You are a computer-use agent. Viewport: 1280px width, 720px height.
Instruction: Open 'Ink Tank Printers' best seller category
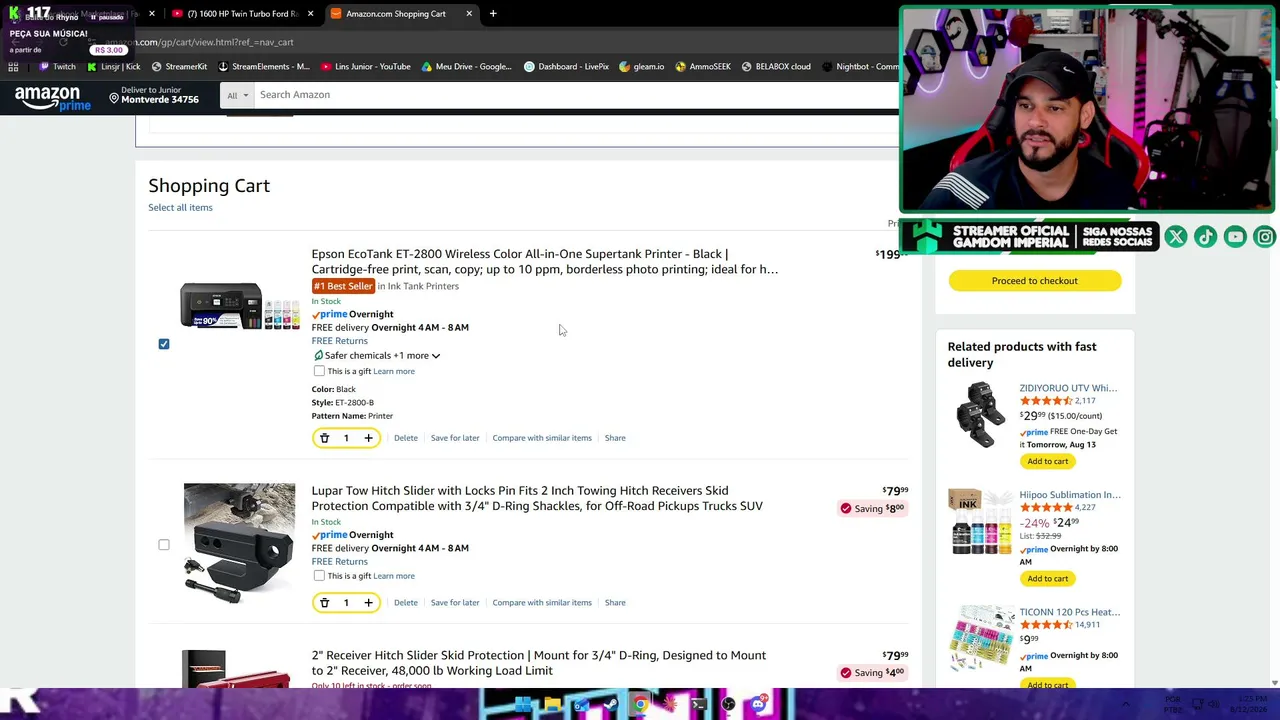[x=423, y=286]
